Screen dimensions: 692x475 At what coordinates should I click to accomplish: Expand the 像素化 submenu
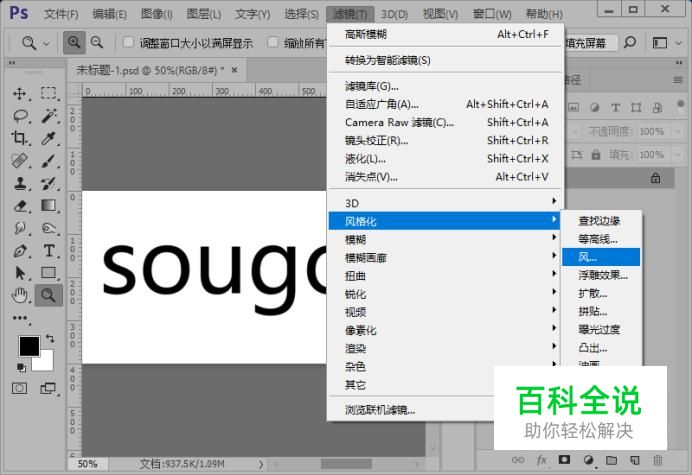click(x=444, y=330)
